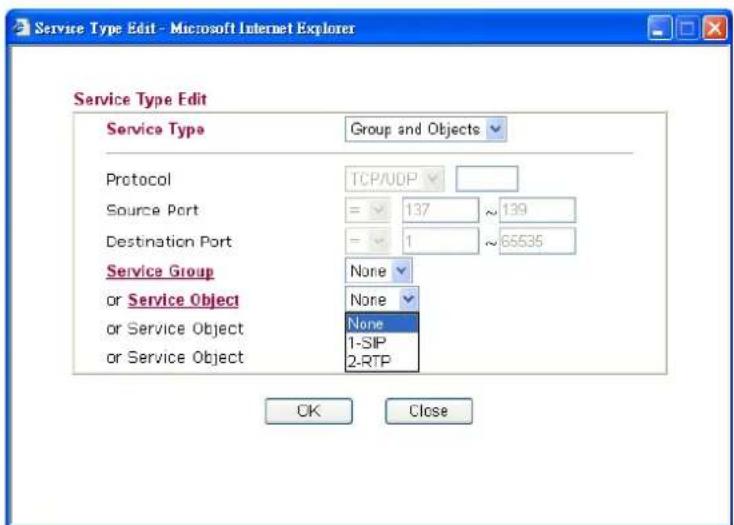
Task: Maximize the Service Type Edit window
Action: (x=687, y=28)
